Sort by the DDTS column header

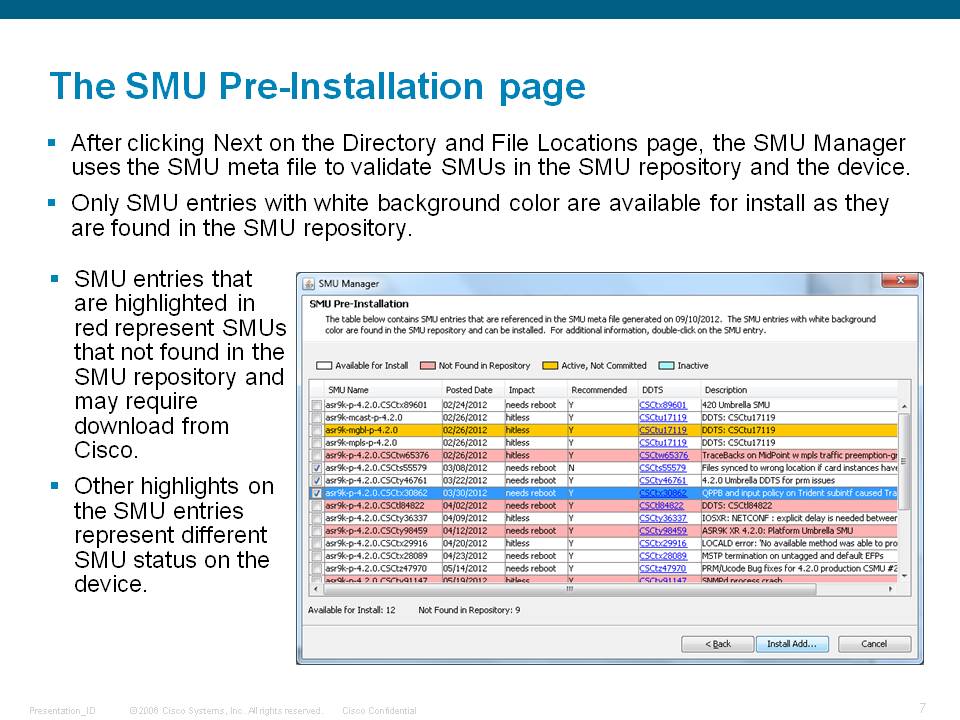click(669, 389)
